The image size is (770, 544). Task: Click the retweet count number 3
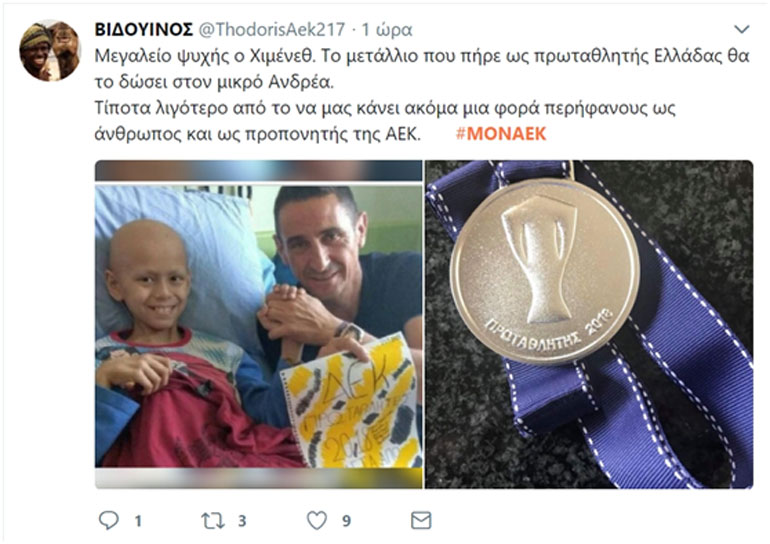tap(242, 521)
